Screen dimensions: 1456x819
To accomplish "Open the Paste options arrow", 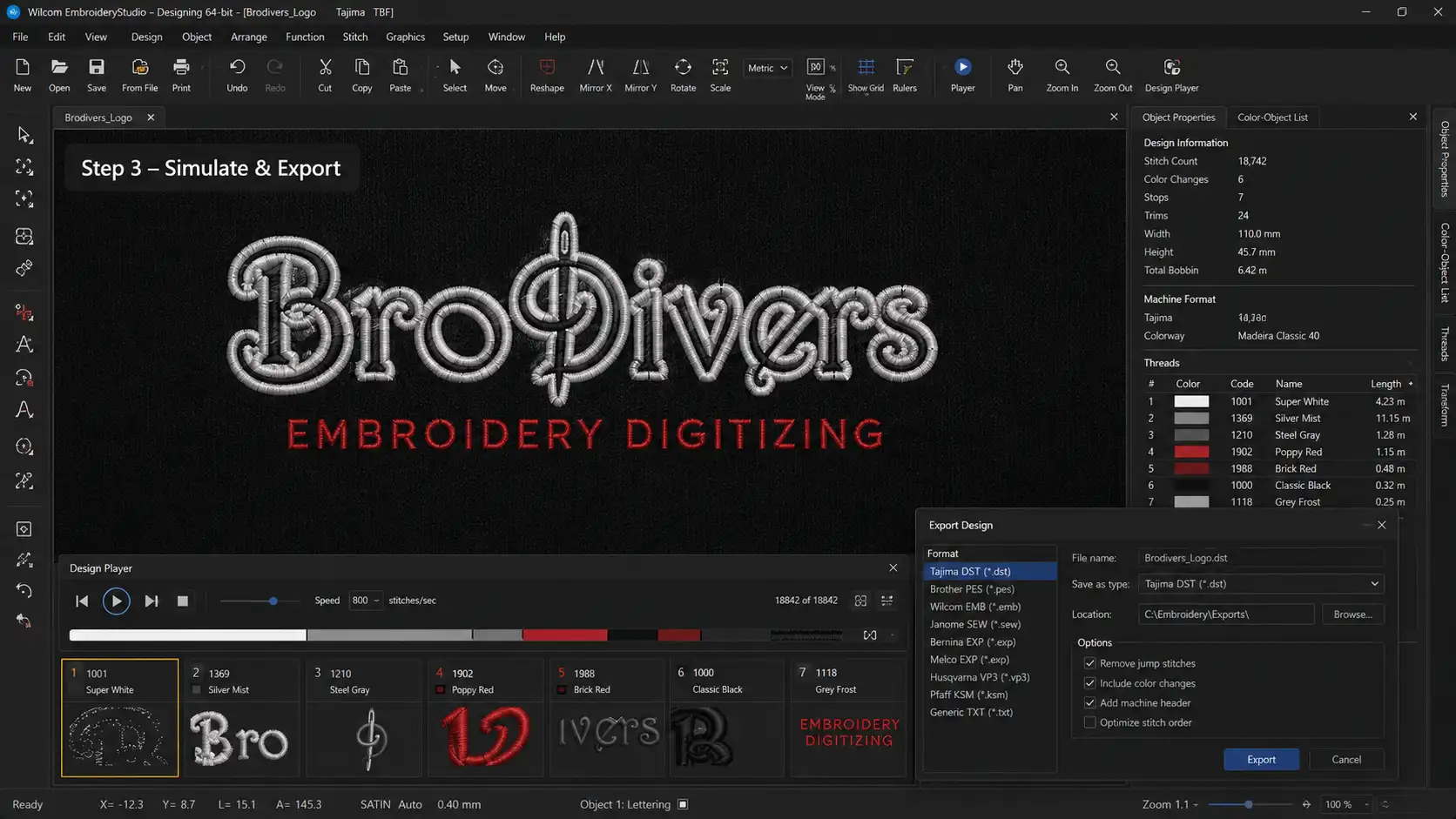I will [421, 89].
